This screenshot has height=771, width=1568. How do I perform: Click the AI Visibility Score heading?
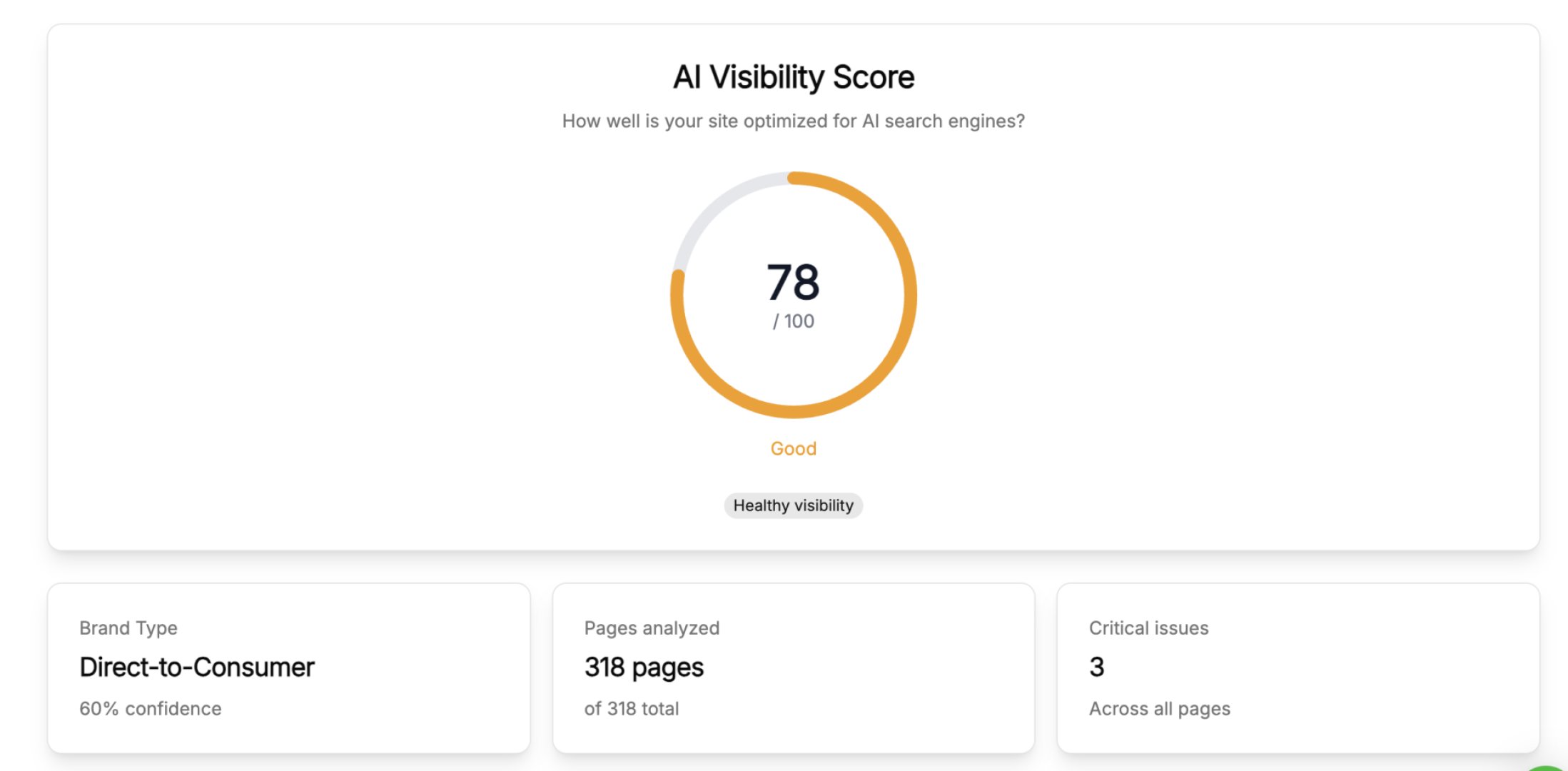pos(793,76)
